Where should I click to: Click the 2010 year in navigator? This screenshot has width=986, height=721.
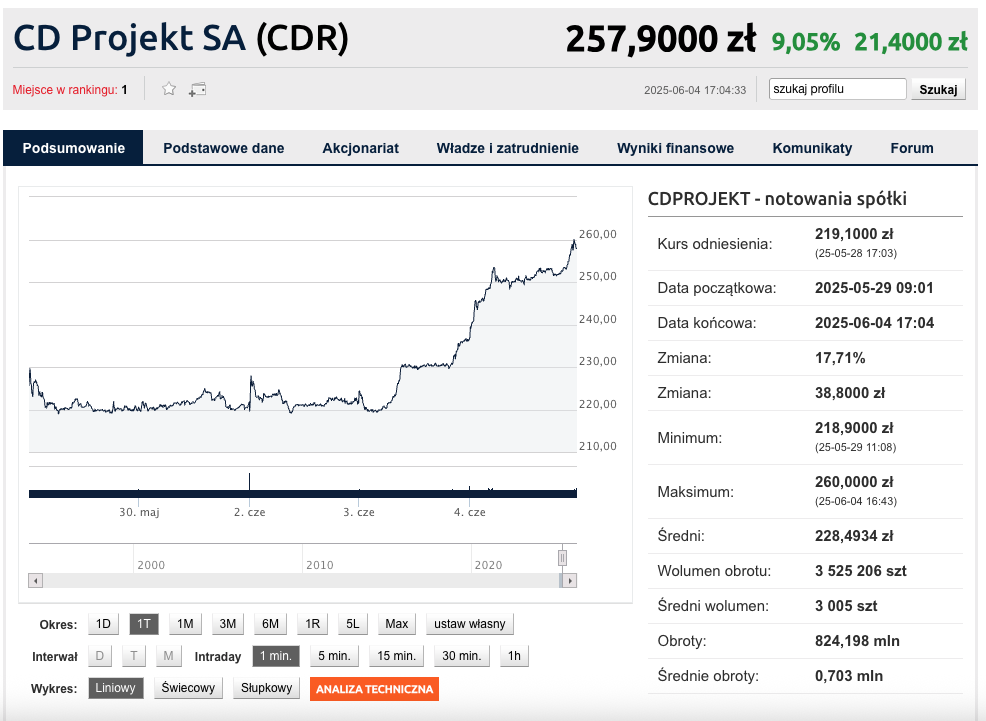point(320,565)
